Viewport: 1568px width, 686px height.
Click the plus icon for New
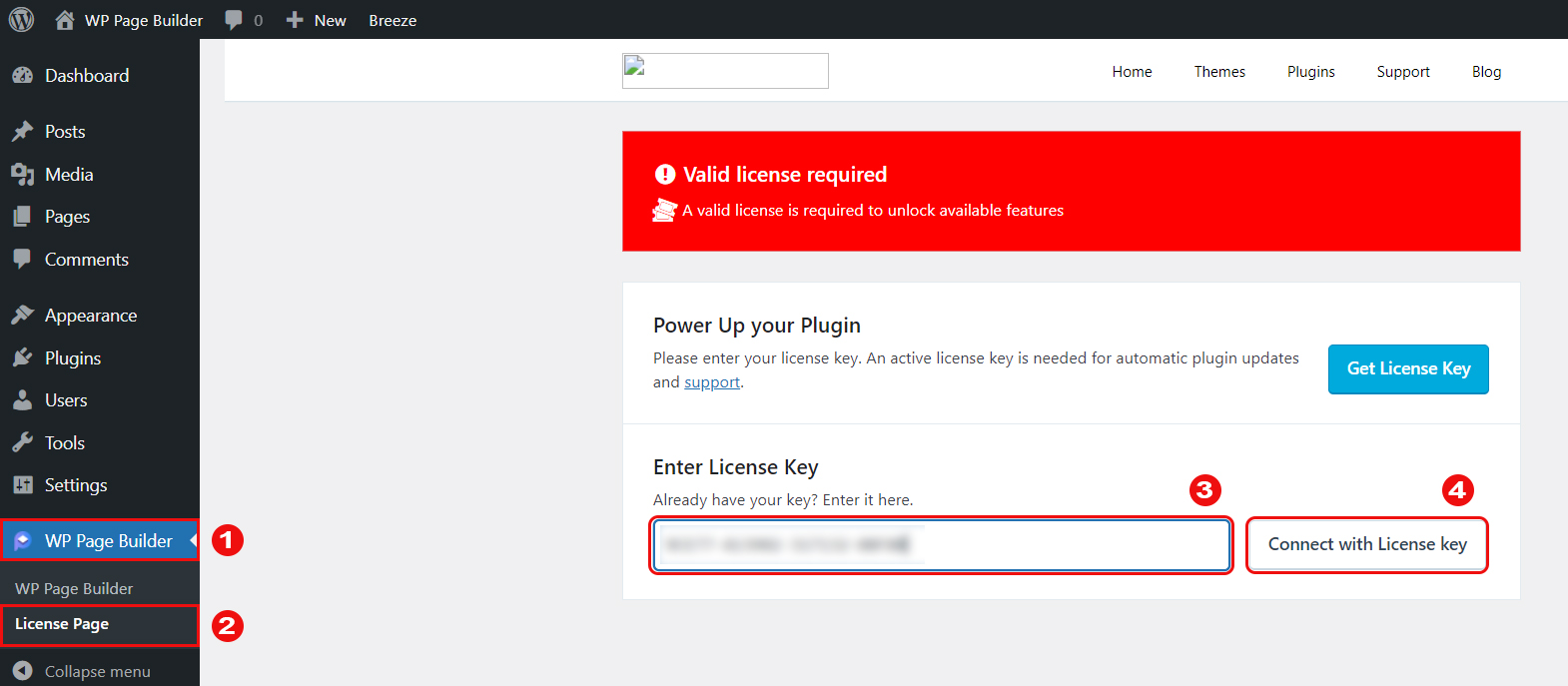coord(295,20)
